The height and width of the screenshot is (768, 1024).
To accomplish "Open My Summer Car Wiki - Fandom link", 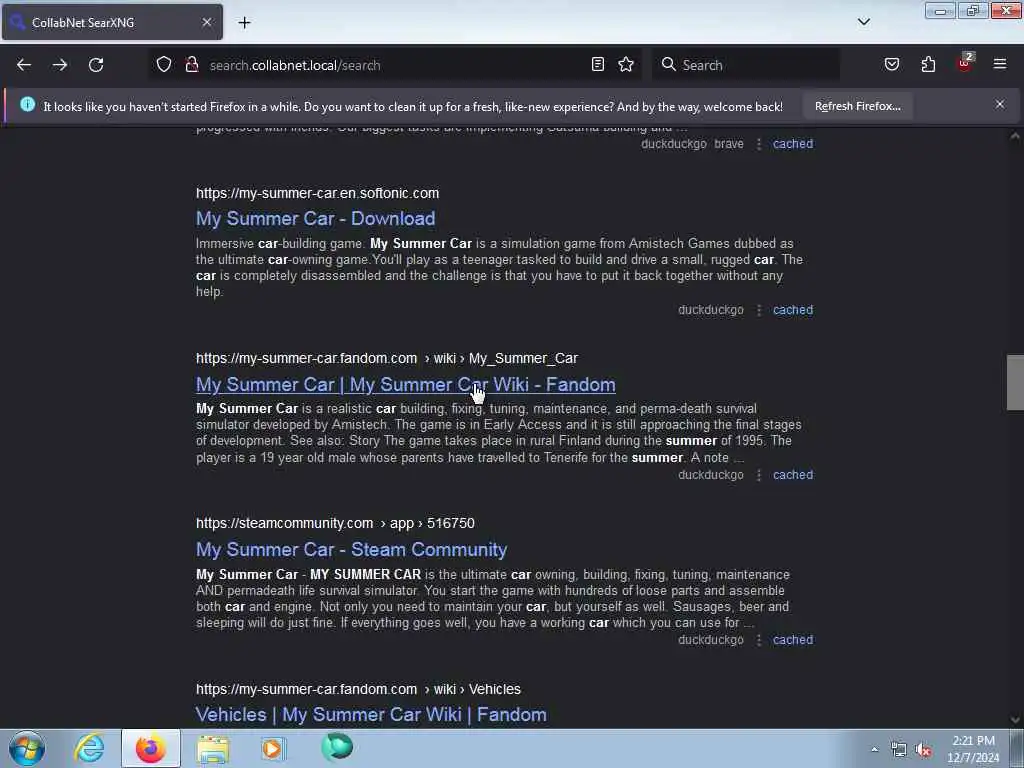I will tap(406, 385).
